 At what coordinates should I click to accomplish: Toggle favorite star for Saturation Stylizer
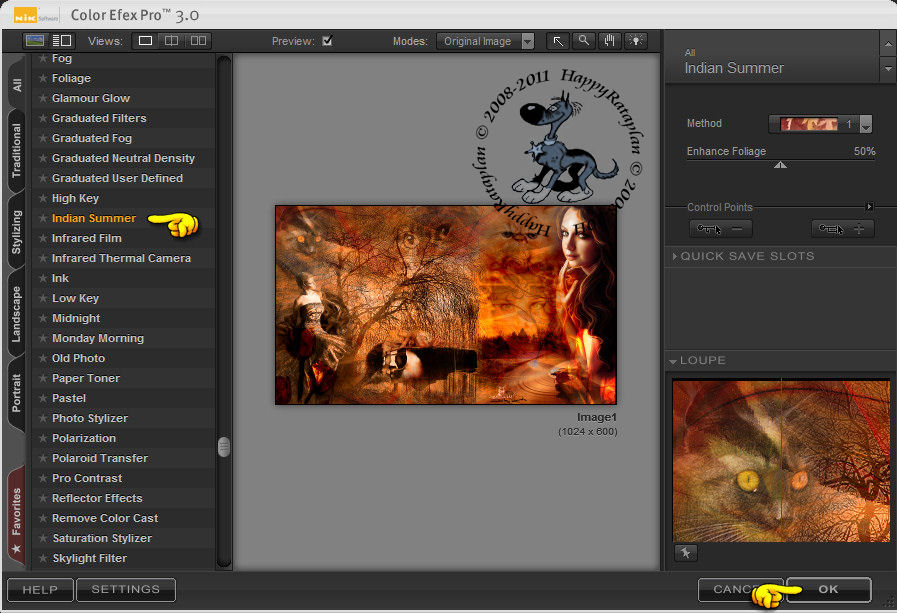pyautogui.click(x=43, y=538)
